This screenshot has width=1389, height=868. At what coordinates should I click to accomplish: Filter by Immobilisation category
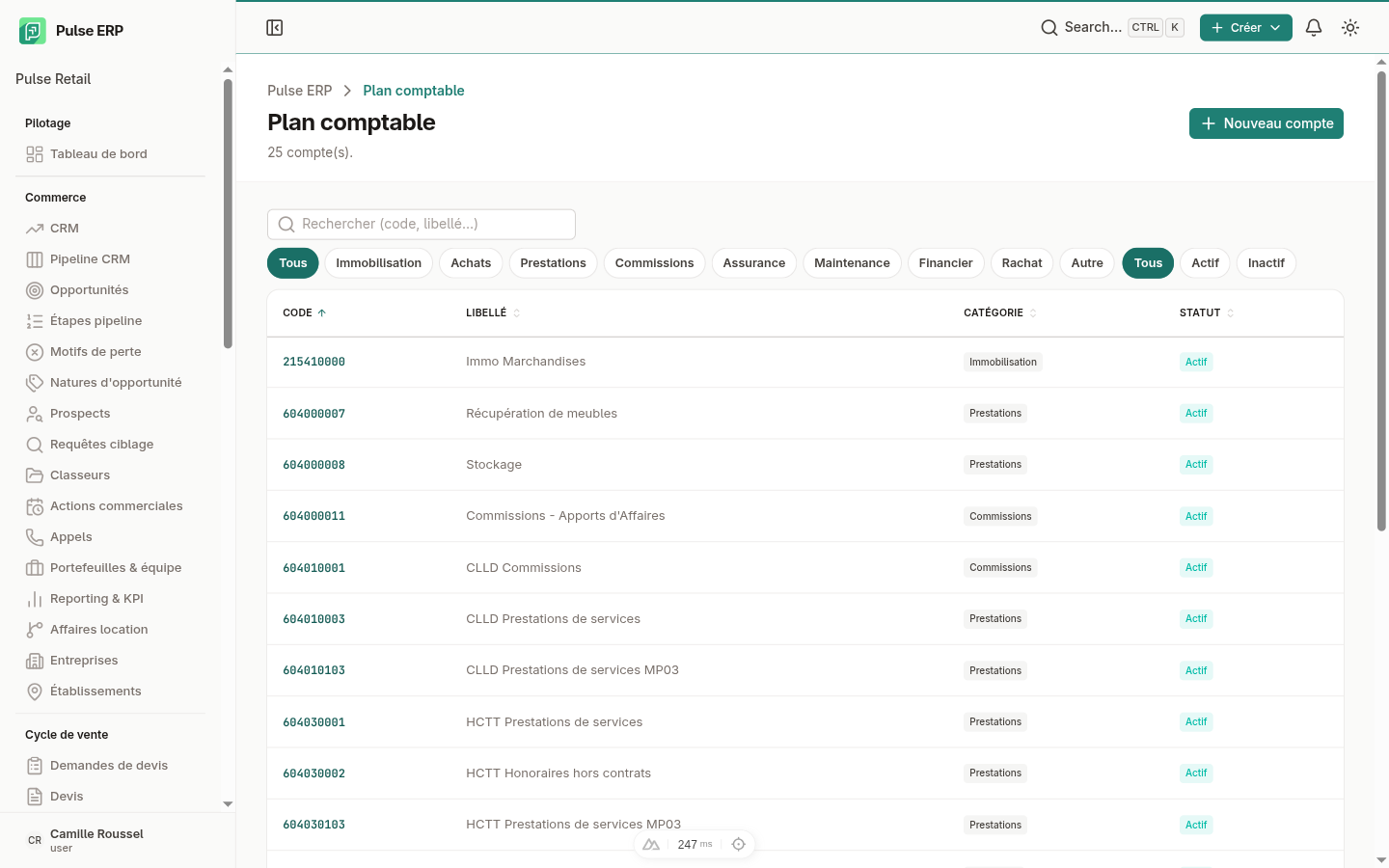tap(379, 263)
